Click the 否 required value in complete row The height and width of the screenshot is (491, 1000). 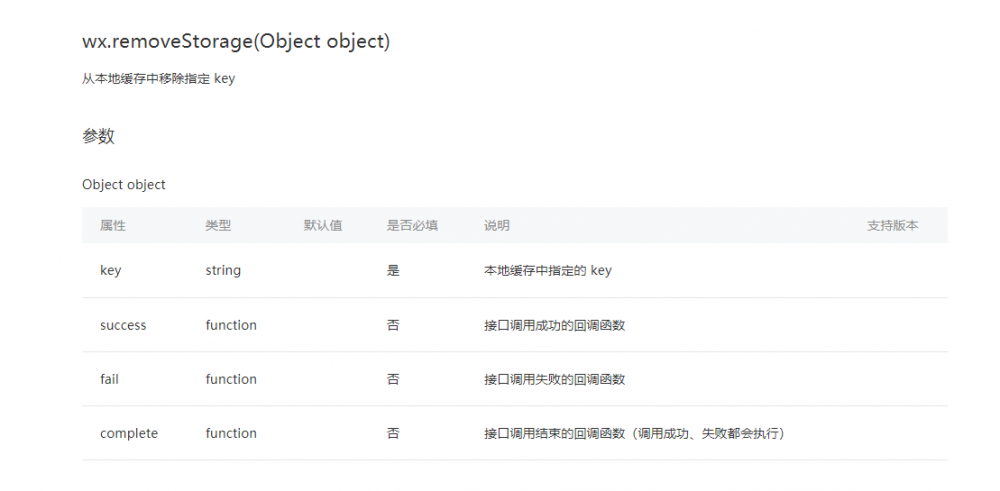(393, 434)
